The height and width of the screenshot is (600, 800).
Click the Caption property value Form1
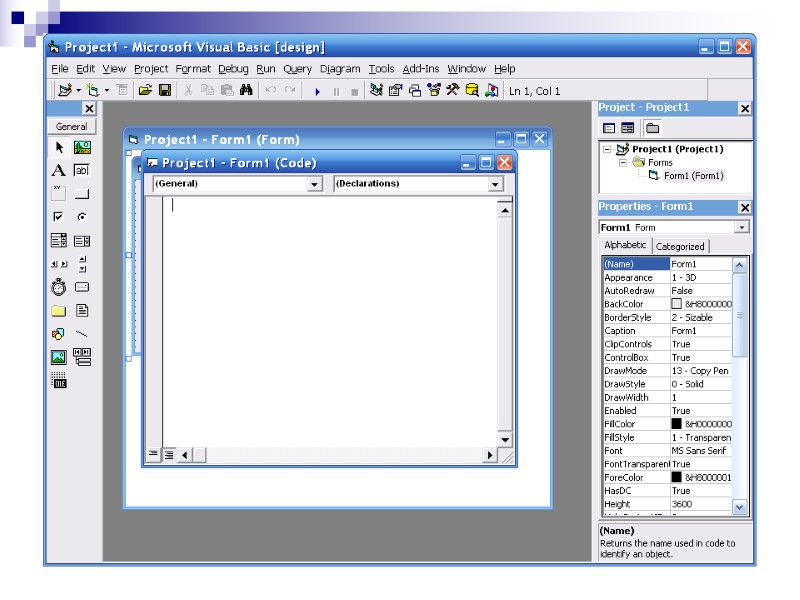click(701, 331)
